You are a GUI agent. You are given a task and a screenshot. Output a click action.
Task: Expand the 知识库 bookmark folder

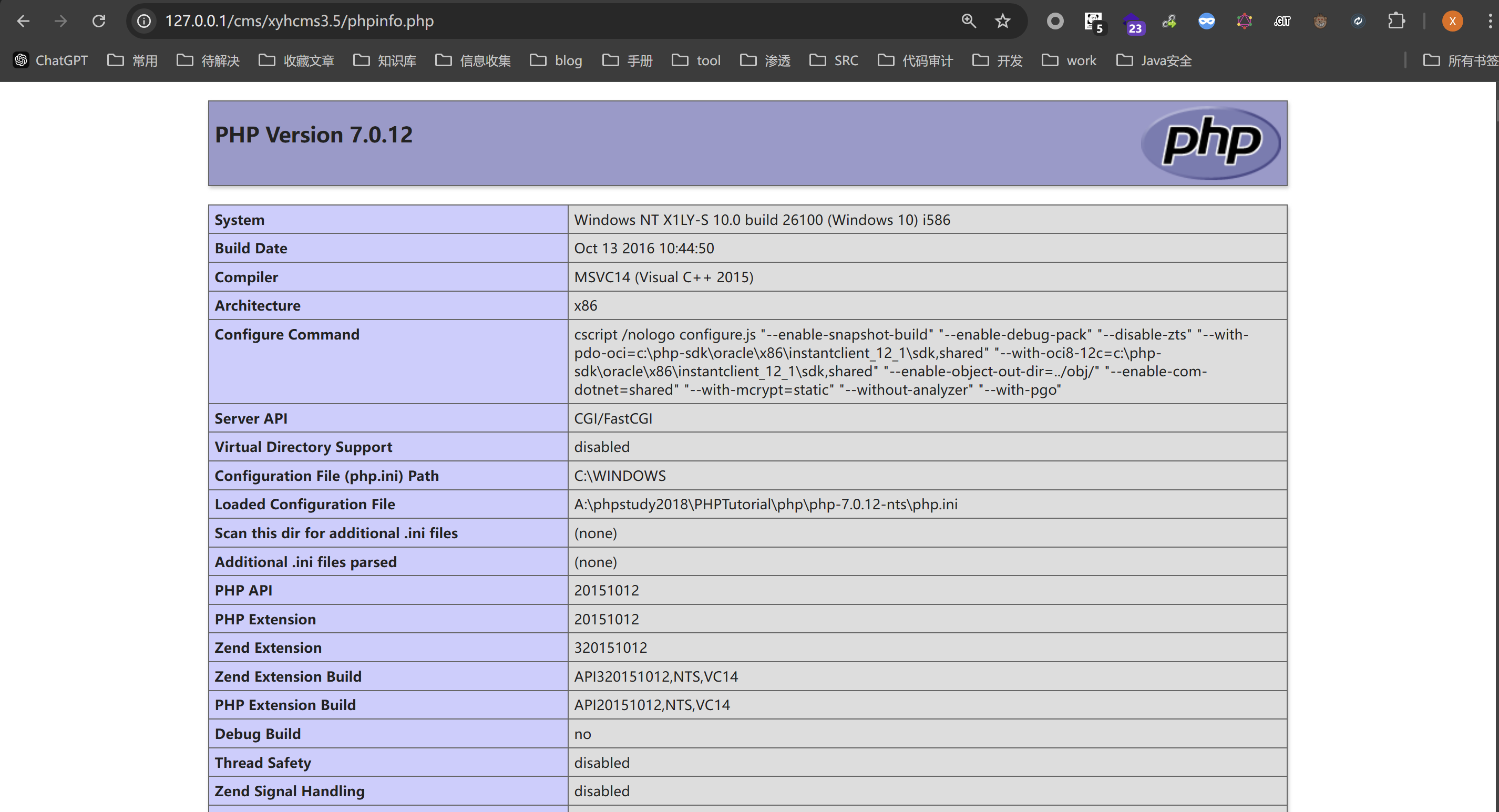pyautogui.click(x=385, y=60)
